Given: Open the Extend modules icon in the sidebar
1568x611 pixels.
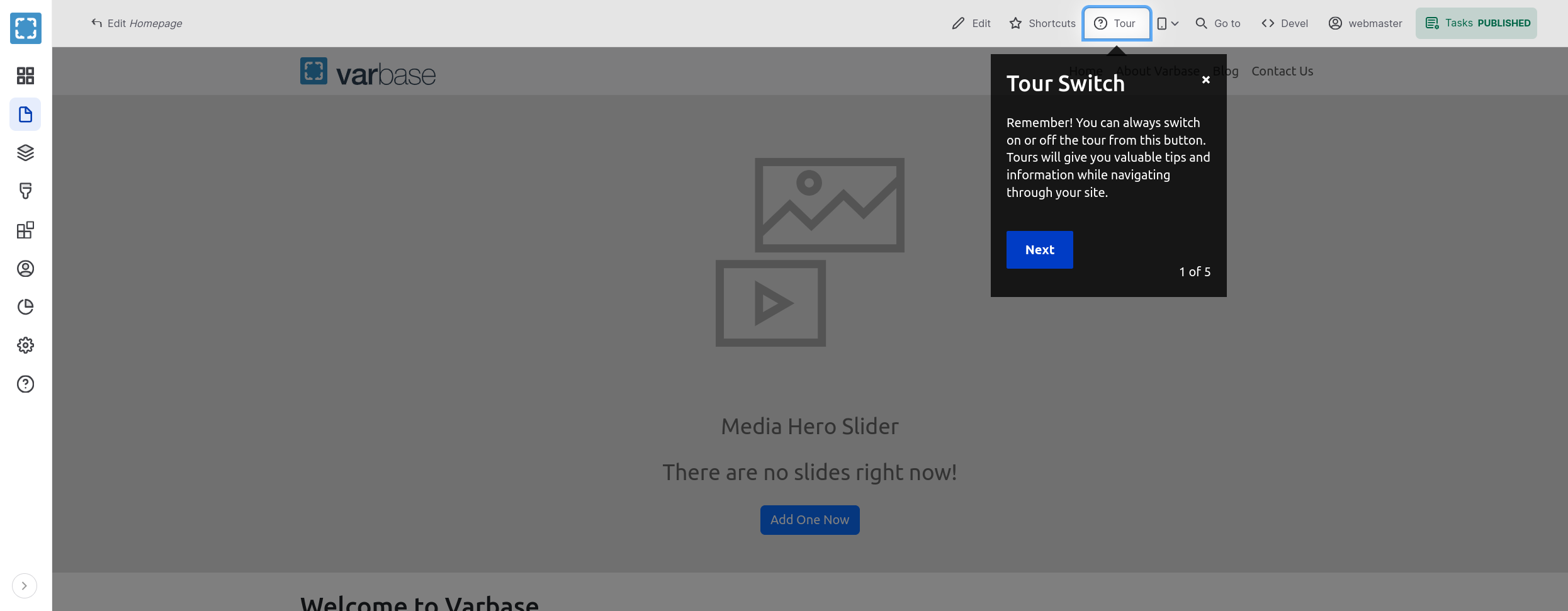Looking at the screenshot, I should pos(25,230).
